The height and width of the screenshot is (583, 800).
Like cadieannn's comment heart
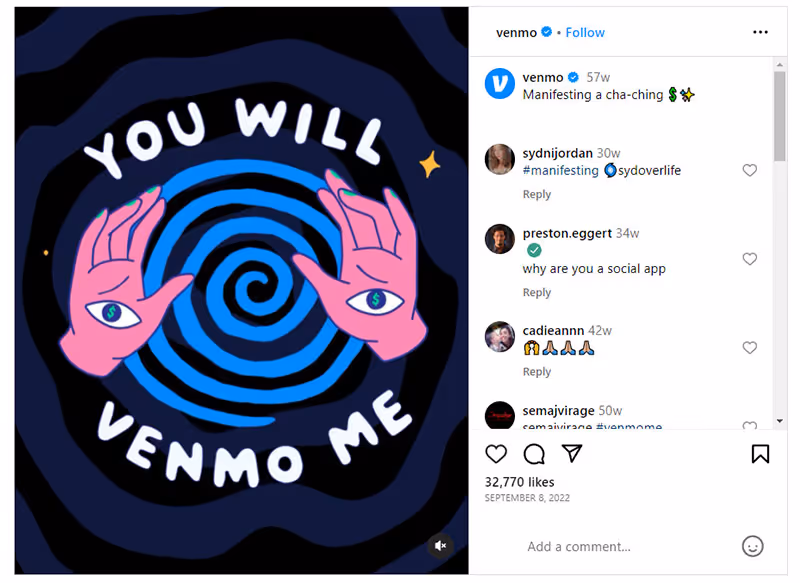[749, 347]
